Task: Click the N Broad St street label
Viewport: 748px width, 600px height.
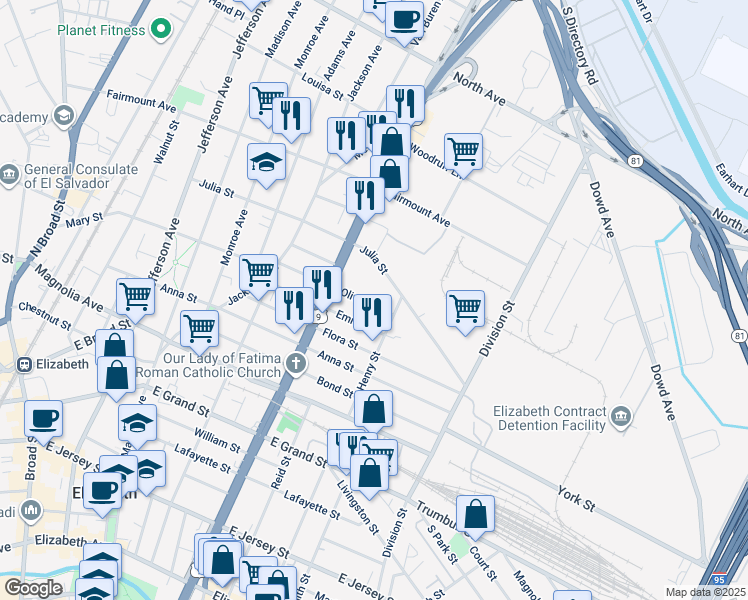Action: (47, 228)
